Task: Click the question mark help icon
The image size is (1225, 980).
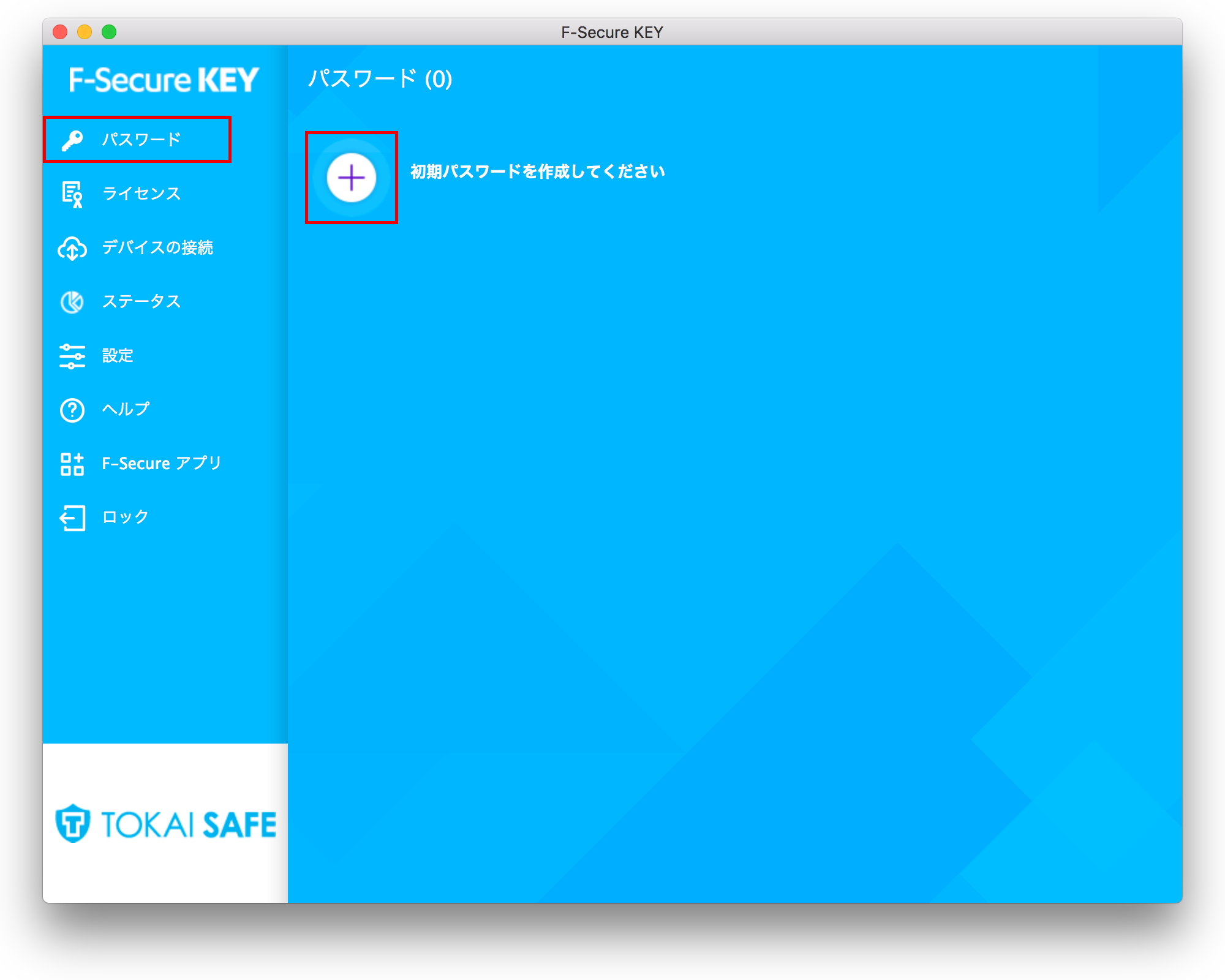Action: (x=72, y=410)
